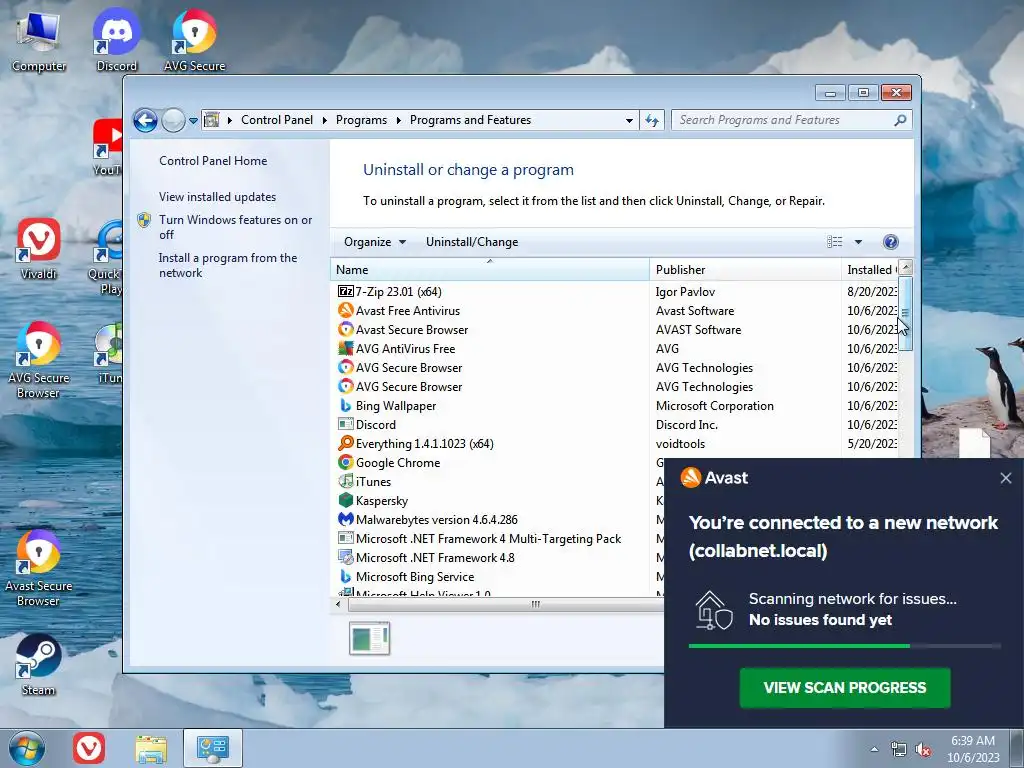Viewport: 1024px width, 768px height.
Task: Open View installed updates link
Action: [x=217, y=197]
